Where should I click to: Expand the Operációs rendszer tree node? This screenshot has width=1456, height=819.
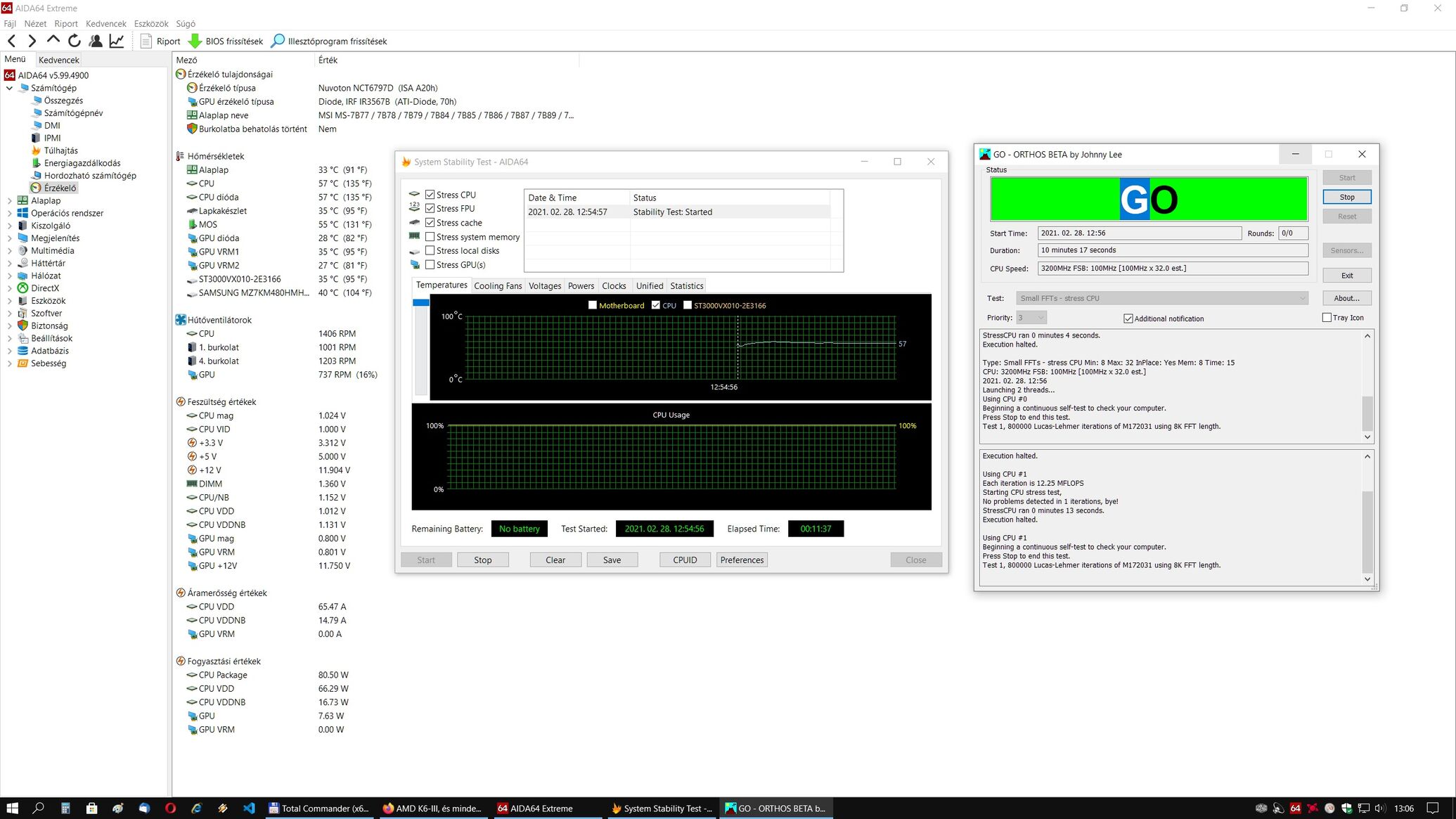click(x=9, y=213)
